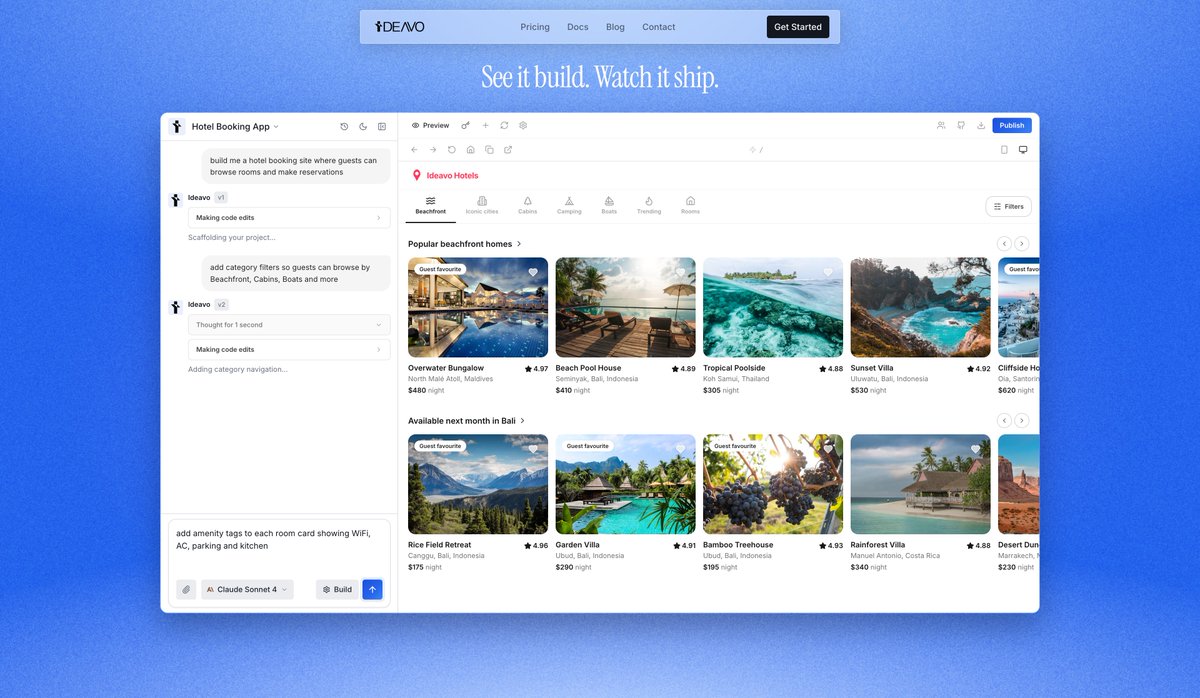Open Overwater Bungalow listing photo
This screenshot has height=698, width=1200.
478,308
